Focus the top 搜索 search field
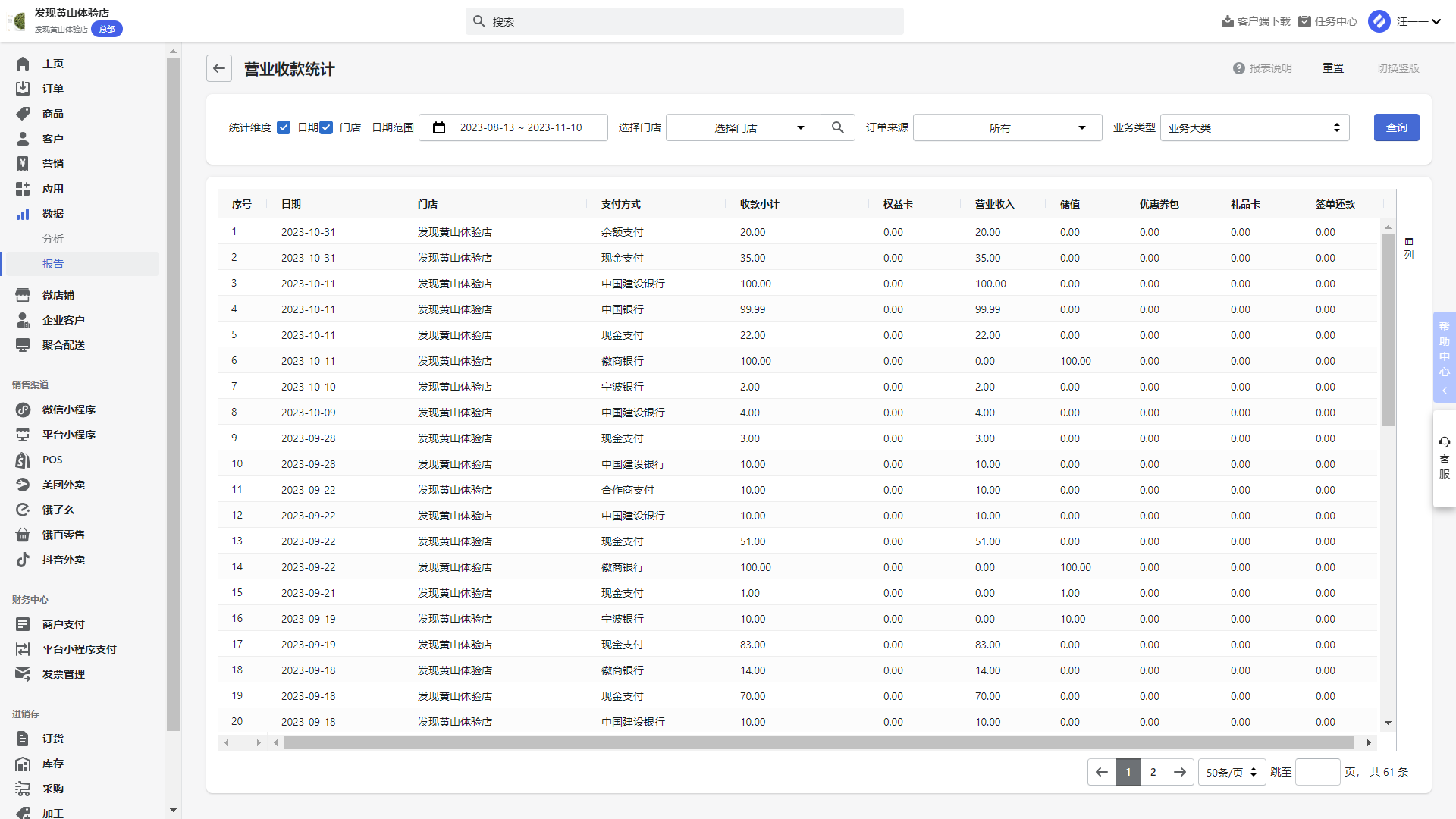Viewport: 1456px width, 819px height. 685,21
